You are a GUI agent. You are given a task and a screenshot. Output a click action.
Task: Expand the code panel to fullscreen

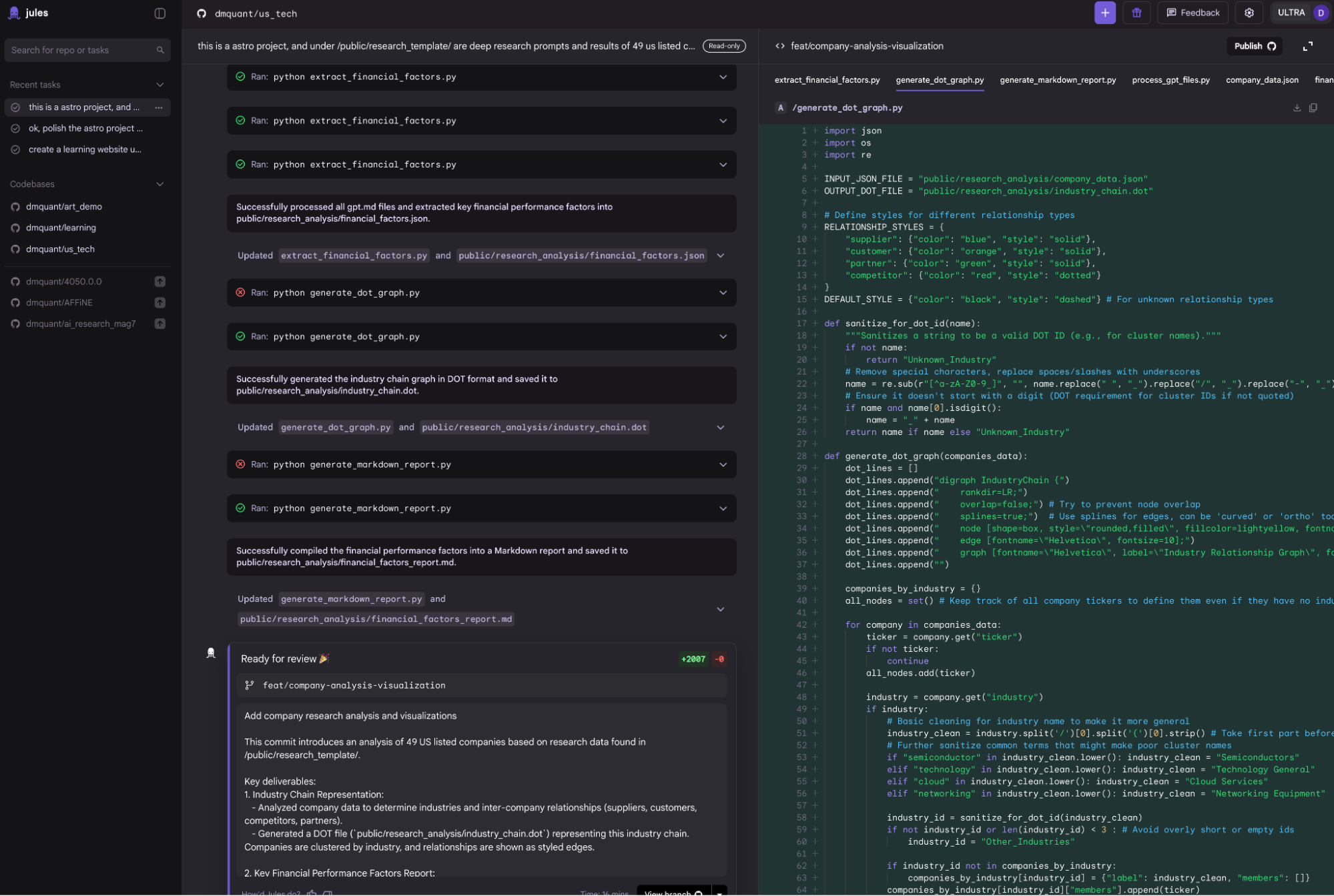point(1307,46)
